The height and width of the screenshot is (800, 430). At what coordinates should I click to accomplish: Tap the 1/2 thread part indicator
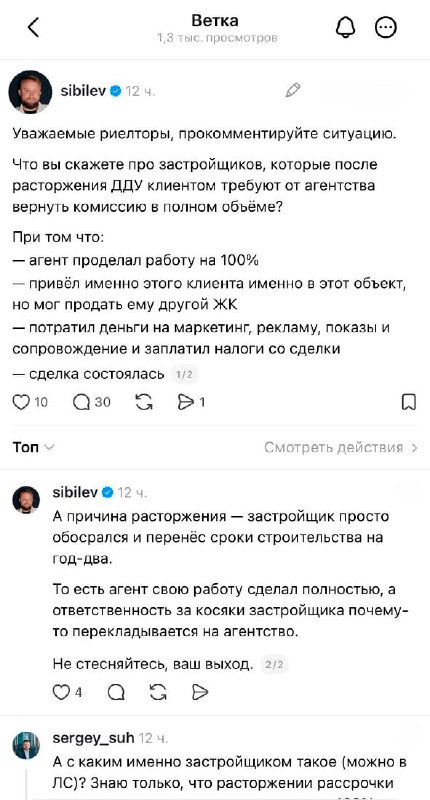184,374
